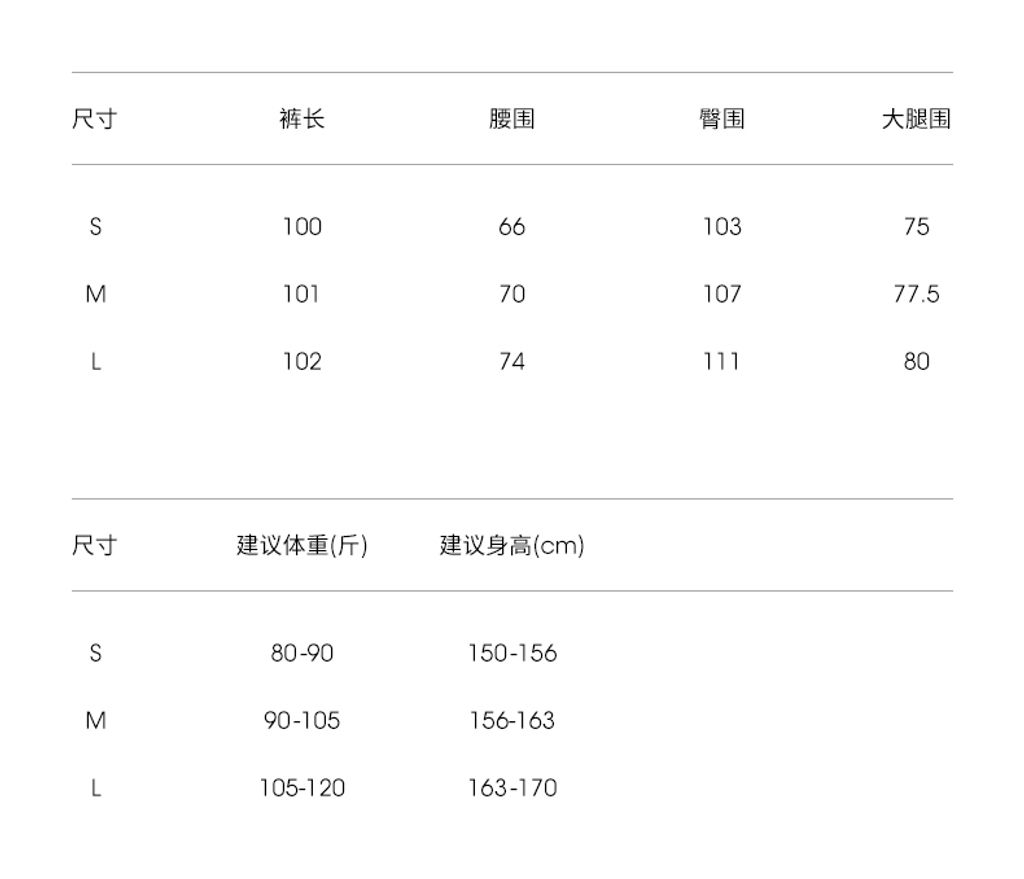Screen dimensions: 1024x879
Task: Click the 建议体重(斤) column header
Action: [302, 546]
